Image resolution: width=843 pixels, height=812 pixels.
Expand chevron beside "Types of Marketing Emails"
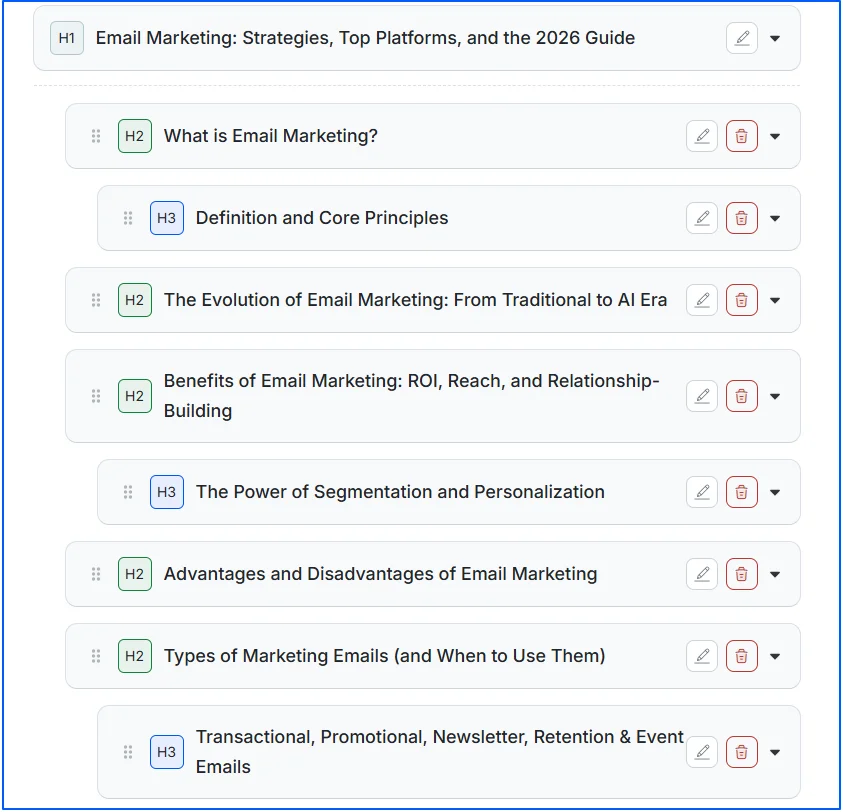click(777, 656)
